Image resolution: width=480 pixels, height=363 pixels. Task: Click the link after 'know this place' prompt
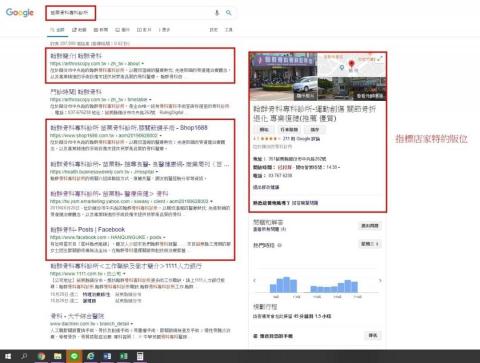pos(305,203)
